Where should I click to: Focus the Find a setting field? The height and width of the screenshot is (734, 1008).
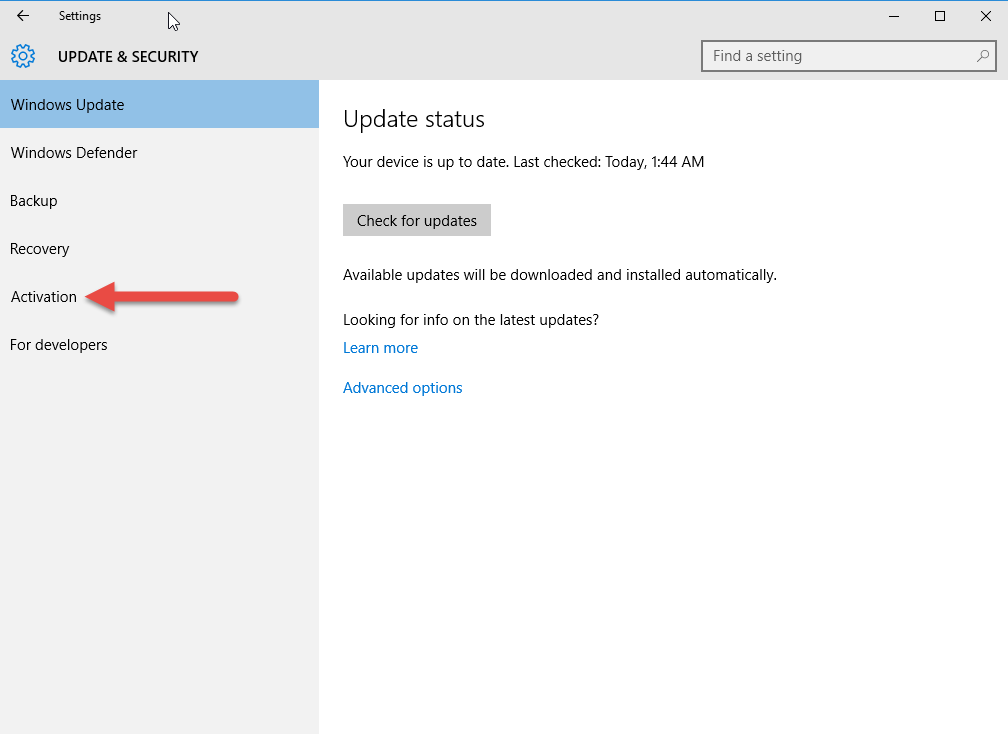click(849, 56)
